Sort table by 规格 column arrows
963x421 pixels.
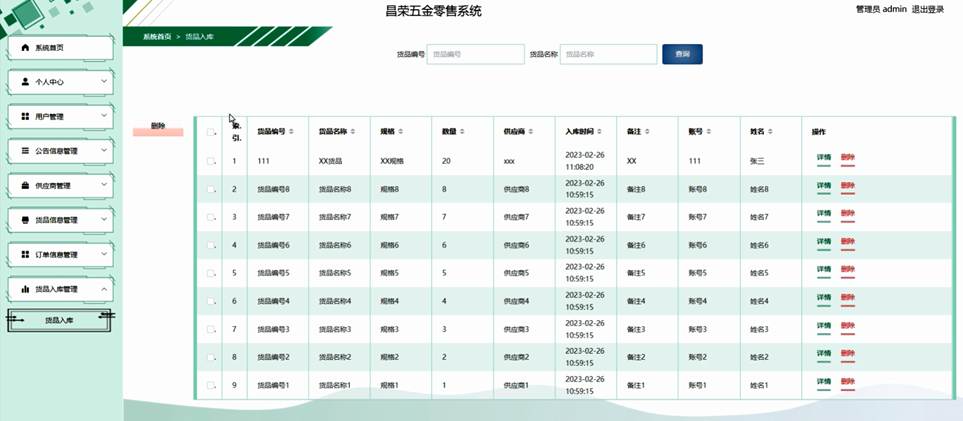(x=400, y=132)
